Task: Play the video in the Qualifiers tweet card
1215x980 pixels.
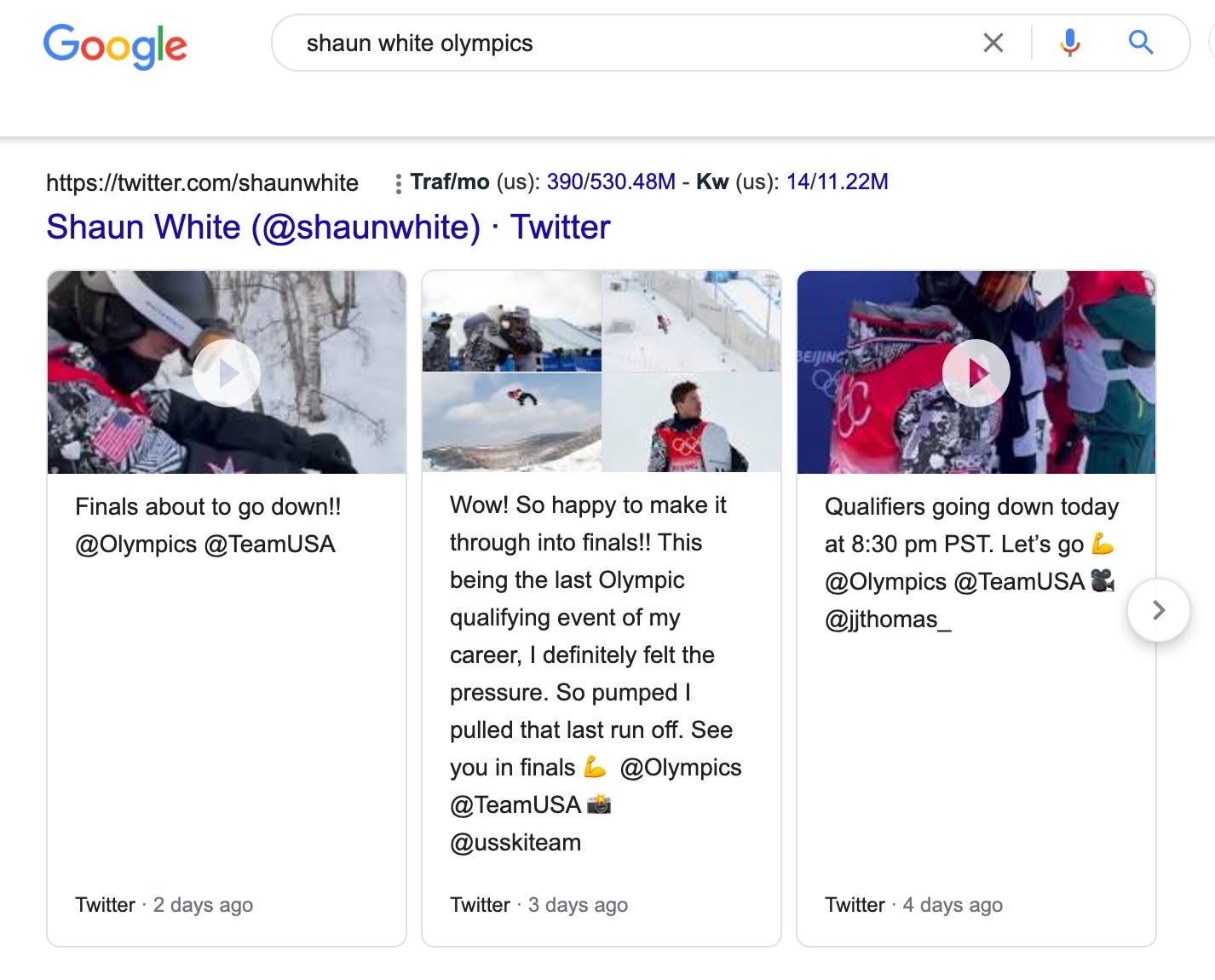Action: click(976, 372)
